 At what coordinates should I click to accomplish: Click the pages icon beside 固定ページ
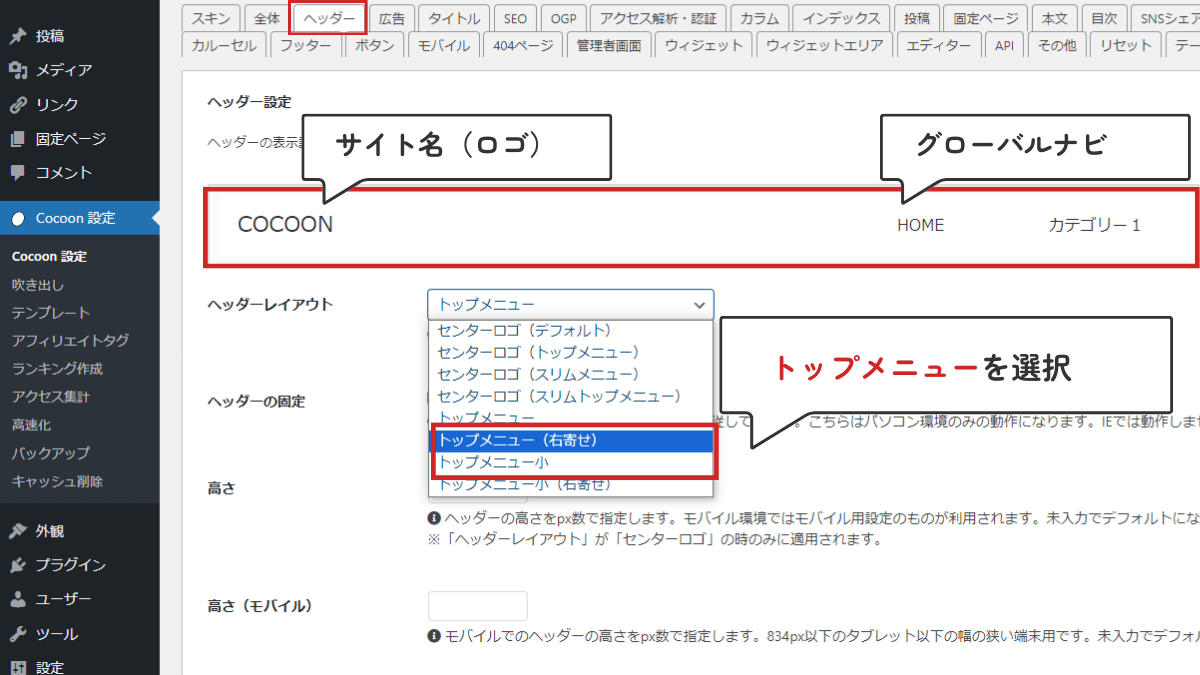coord(18,139)
